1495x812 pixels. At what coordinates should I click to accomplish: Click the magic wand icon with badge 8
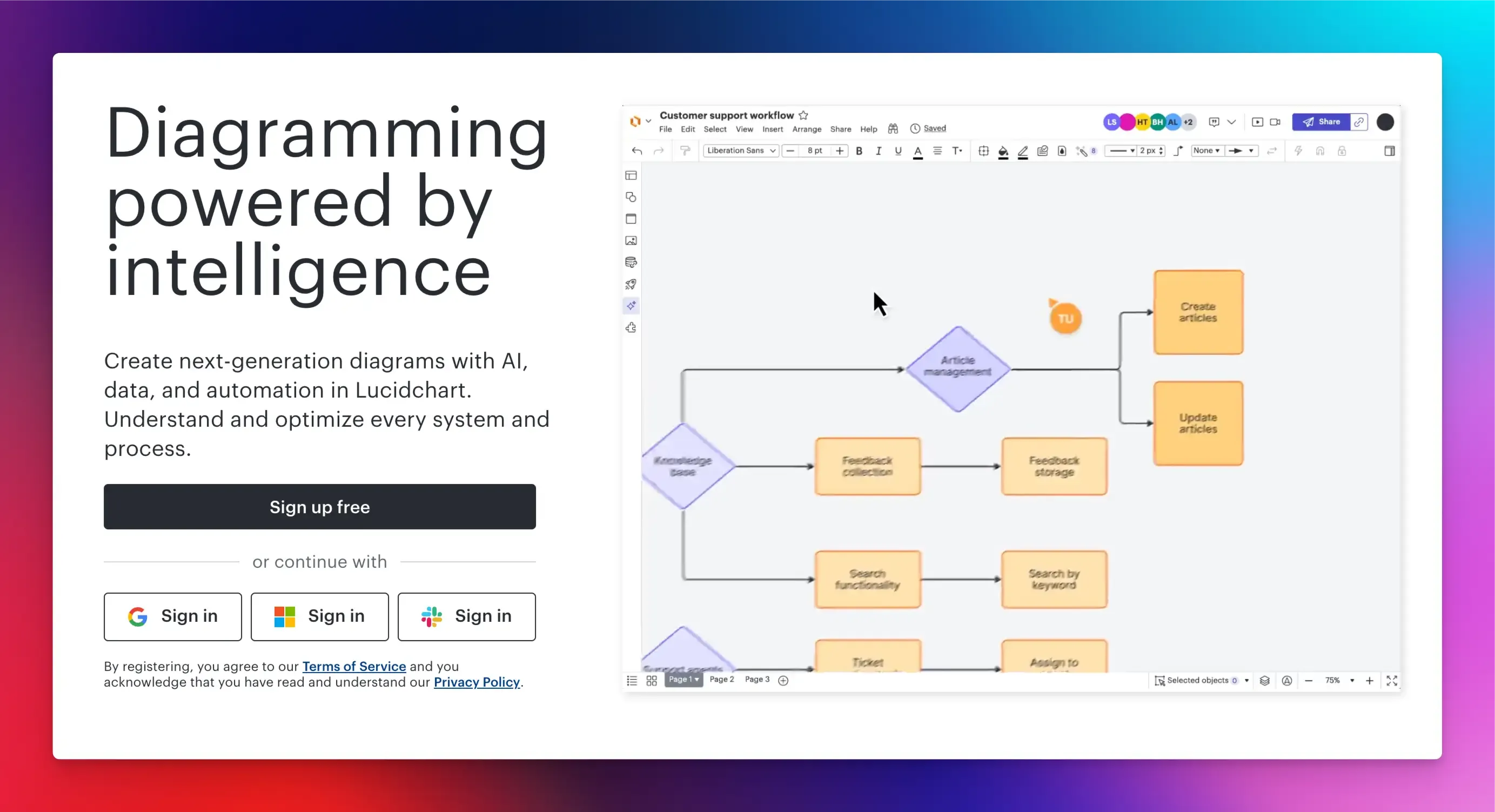click(x=1085, y=151)
